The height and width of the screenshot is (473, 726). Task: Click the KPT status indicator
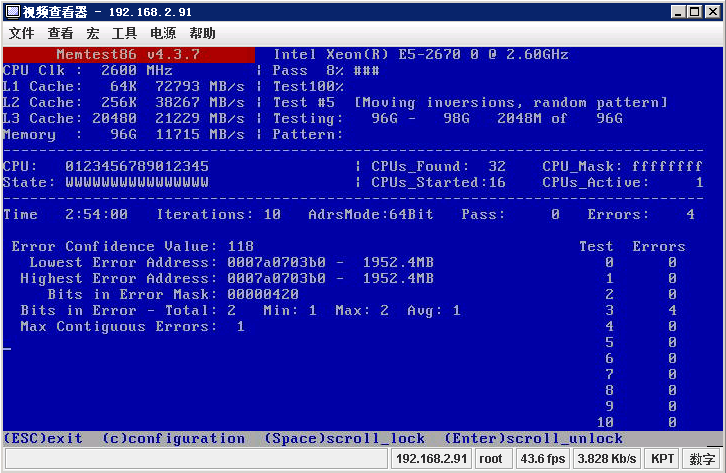click(662, 459)
